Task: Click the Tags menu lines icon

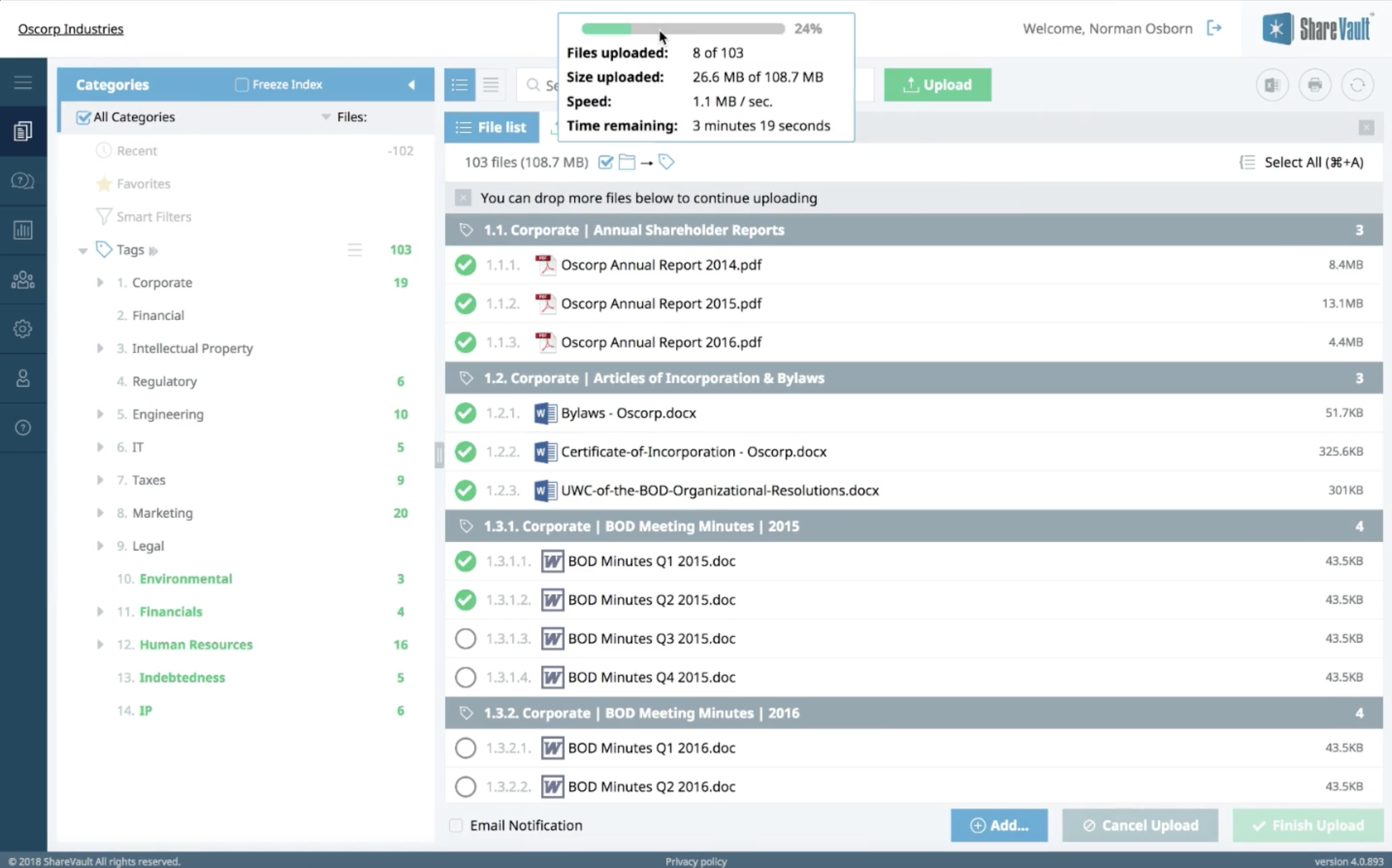Action: 355,250
